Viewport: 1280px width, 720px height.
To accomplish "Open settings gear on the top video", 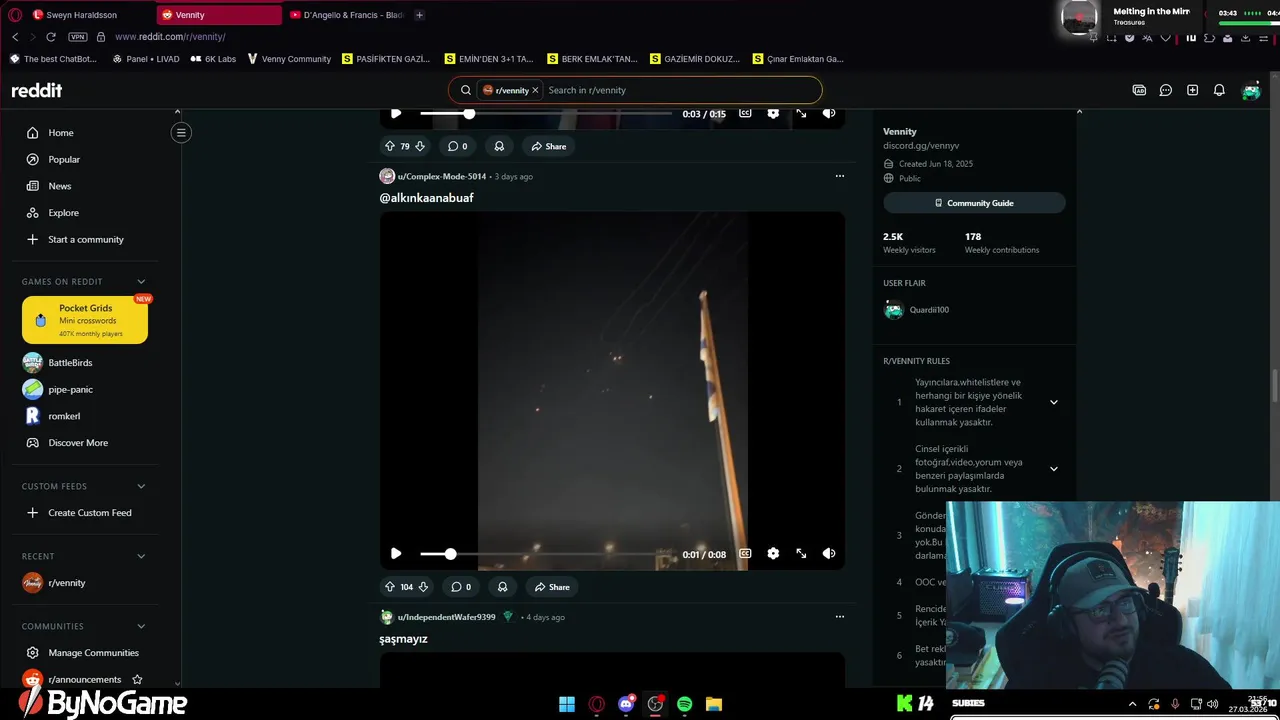I will click(x=773, y=114).
